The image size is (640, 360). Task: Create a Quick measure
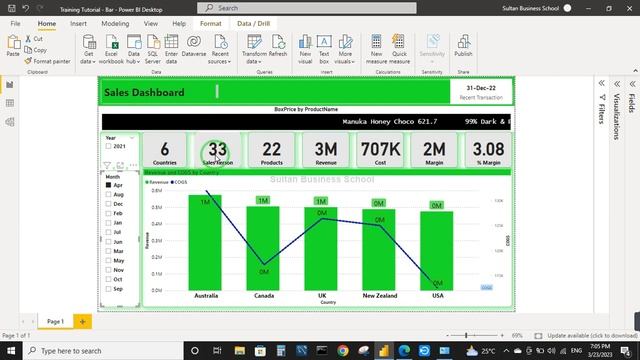coord(399,49)
